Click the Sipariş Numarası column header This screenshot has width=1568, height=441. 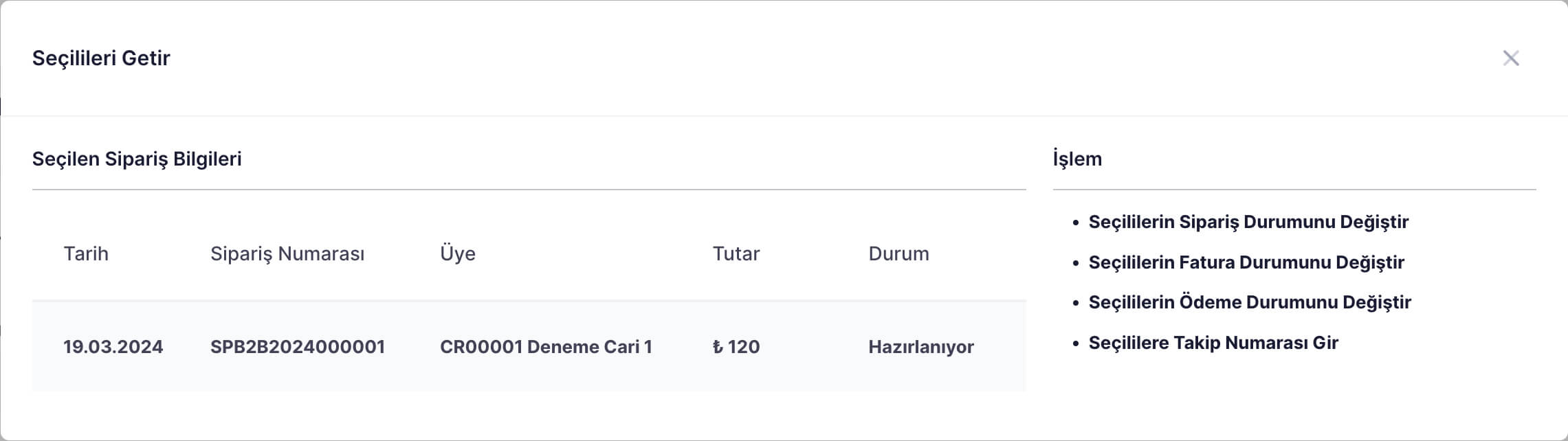point(287,254)
